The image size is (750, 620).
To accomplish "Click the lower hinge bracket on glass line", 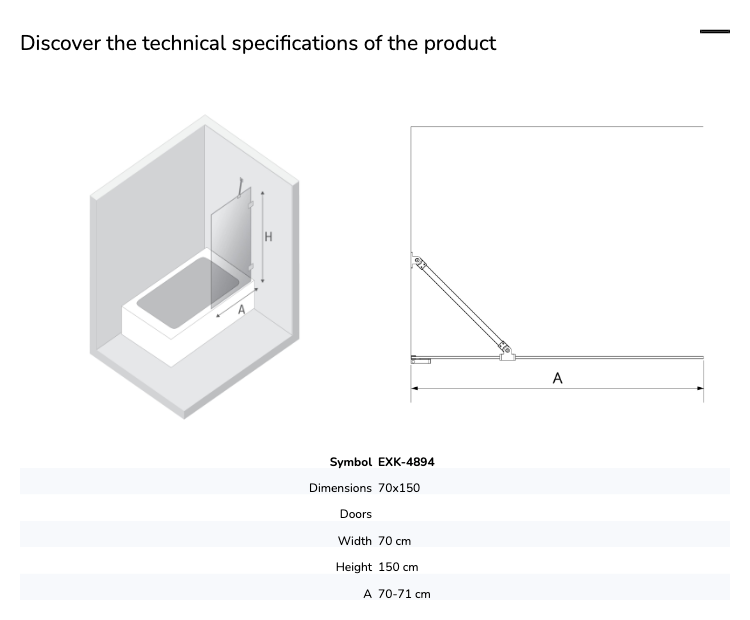I will 506,351.
